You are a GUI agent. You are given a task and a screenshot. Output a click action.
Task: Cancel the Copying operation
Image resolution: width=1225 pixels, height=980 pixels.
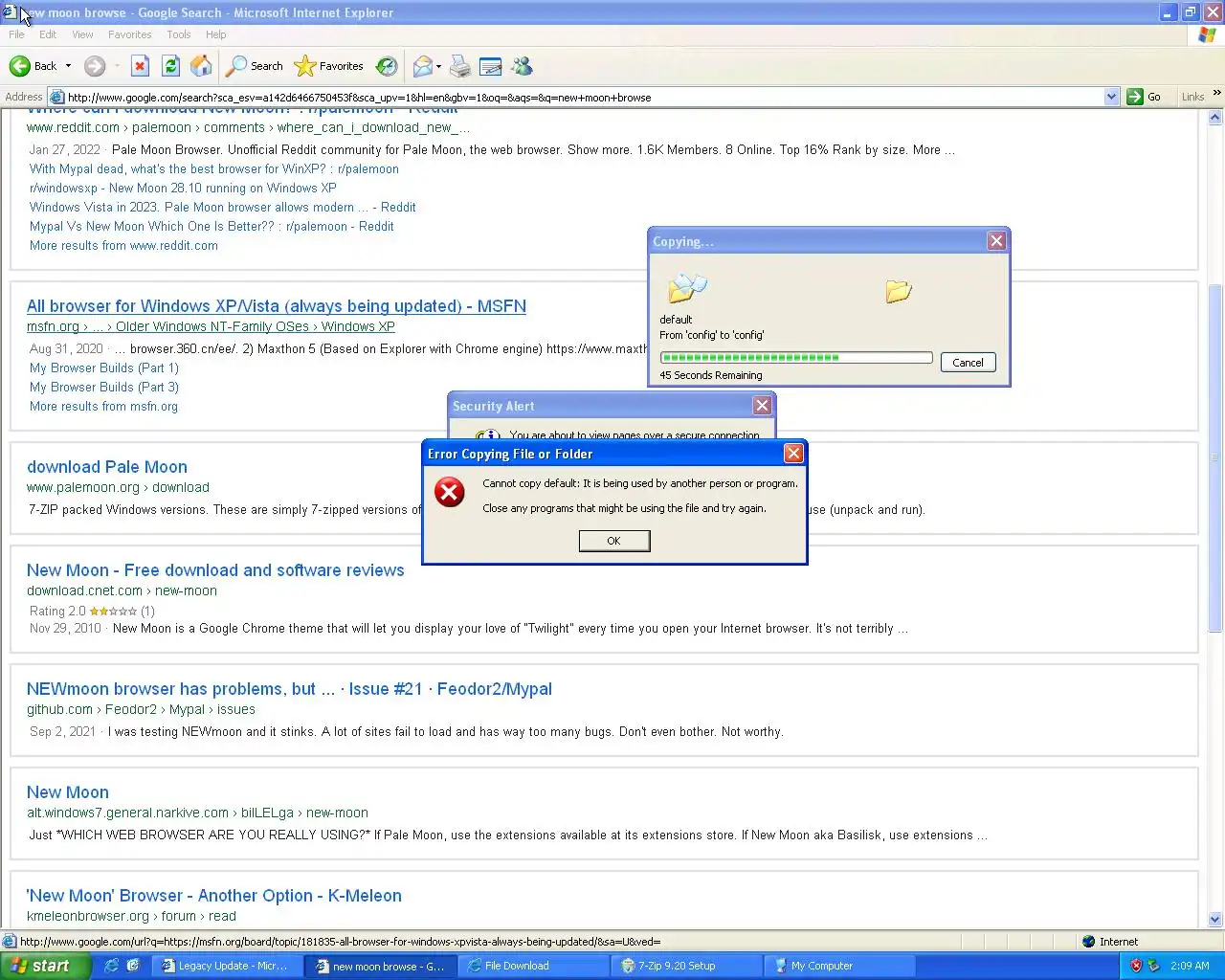coord(968,363)
